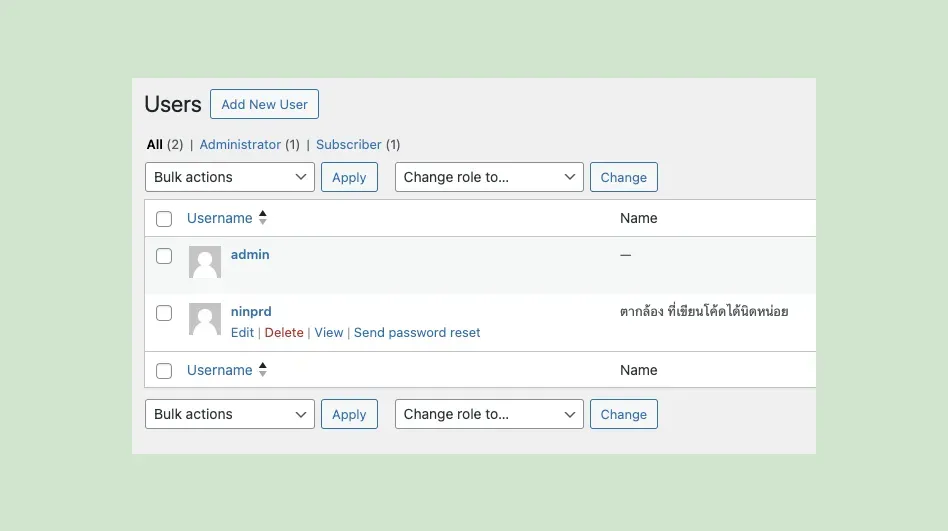Tick the select-all checkbox in table header
Viewport: 948px width, 531px height.
164,219
